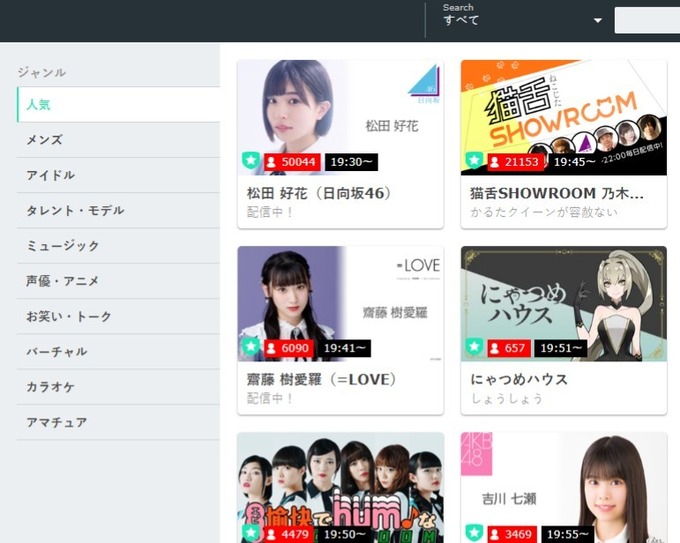Click the ジャンル sidebar heading
This screenshot has width=680, height=543.
pyautogui.click(x=42, y=72)
